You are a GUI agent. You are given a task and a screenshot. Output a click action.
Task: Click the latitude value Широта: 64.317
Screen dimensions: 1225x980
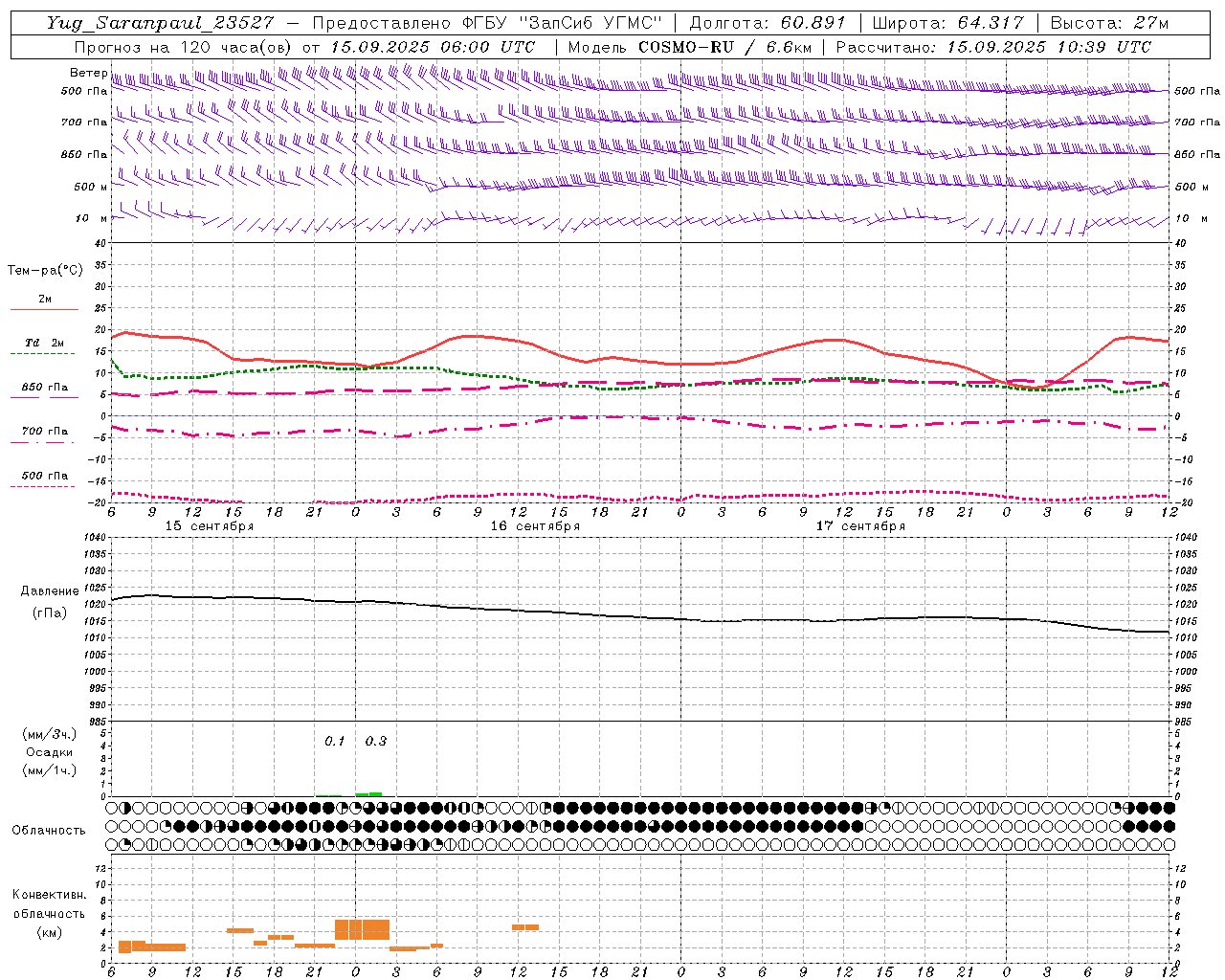click(x=948, y=23)
